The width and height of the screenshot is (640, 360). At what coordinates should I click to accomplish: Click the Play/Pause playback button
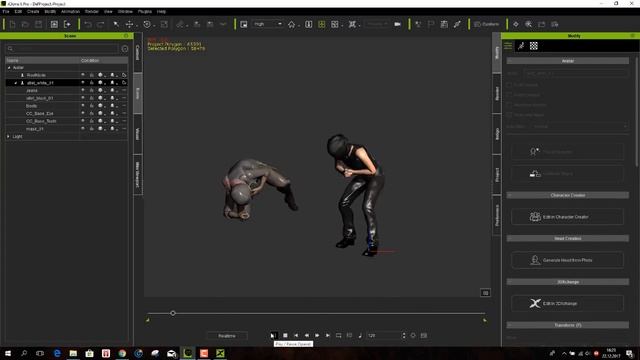click(273, 336)
